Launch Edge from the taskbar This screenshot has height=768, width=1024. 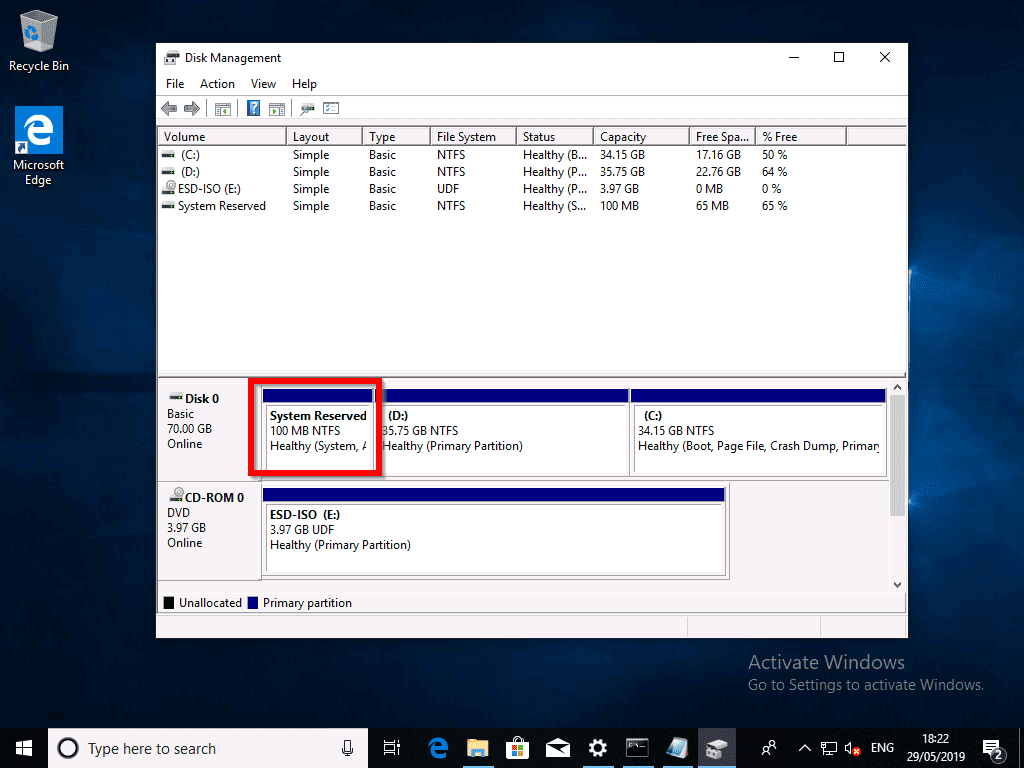(x=438, y=748)
